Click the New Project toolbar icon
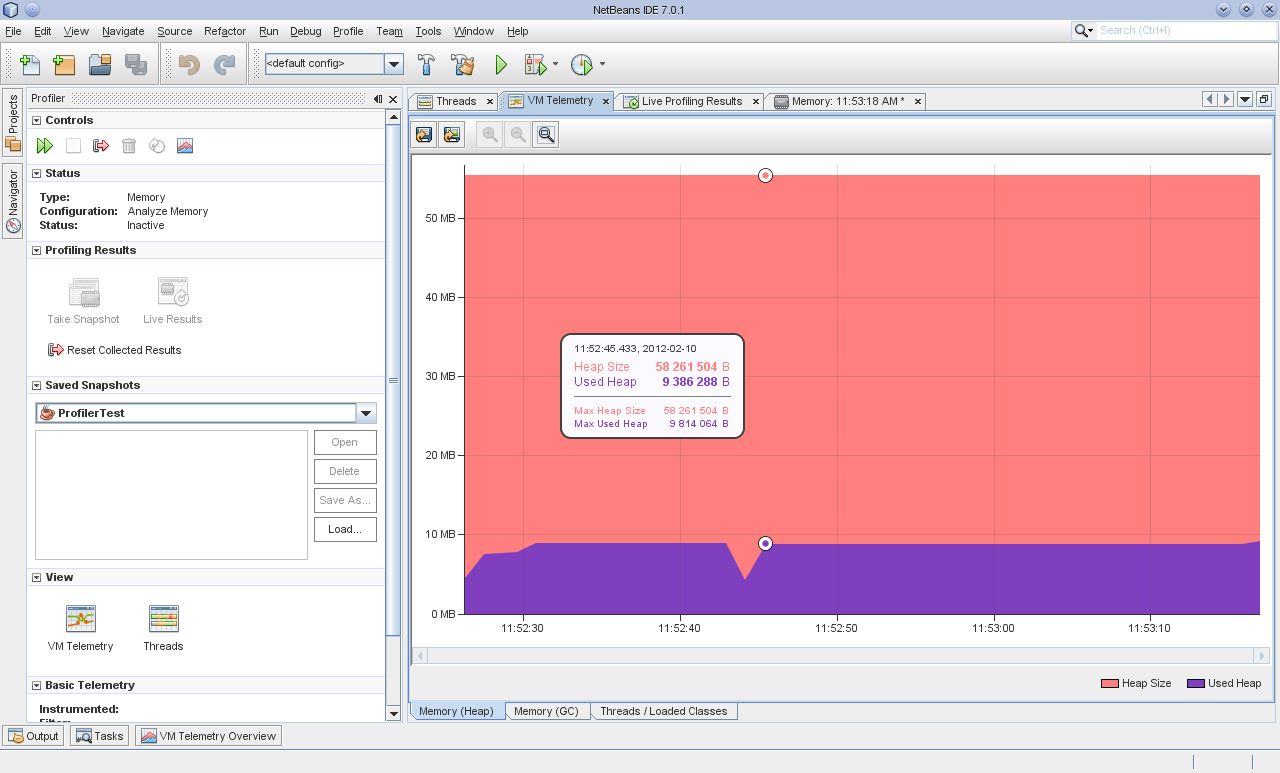Screen dimensions: 1280x773 64,64
